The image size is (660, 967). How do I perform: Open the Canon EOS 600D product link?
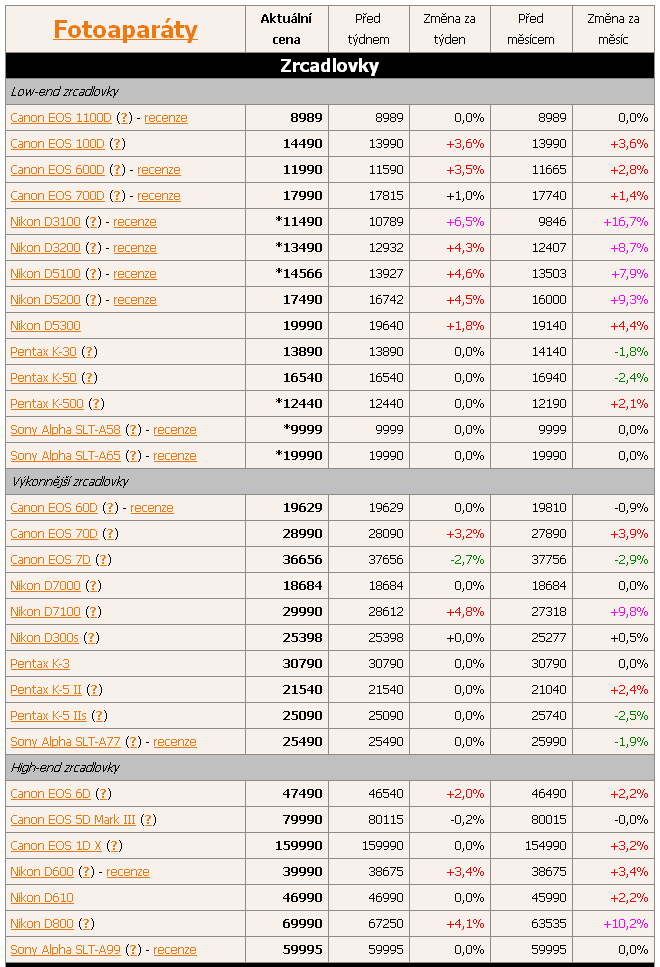click(57, 170)
